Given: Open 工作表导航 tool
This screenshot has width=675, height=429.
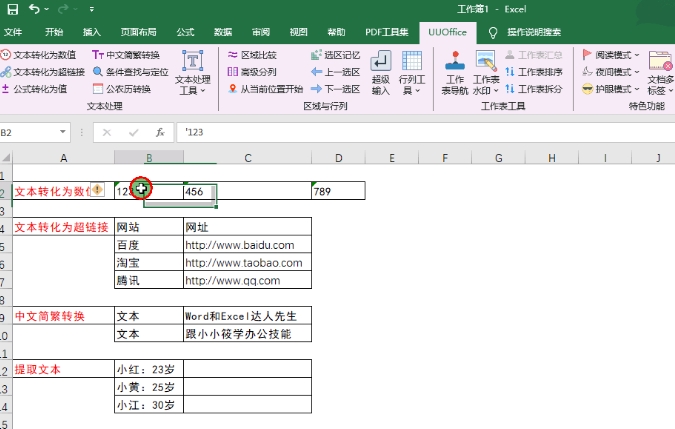Looking at the screenshot, I should tap(455, 72).
